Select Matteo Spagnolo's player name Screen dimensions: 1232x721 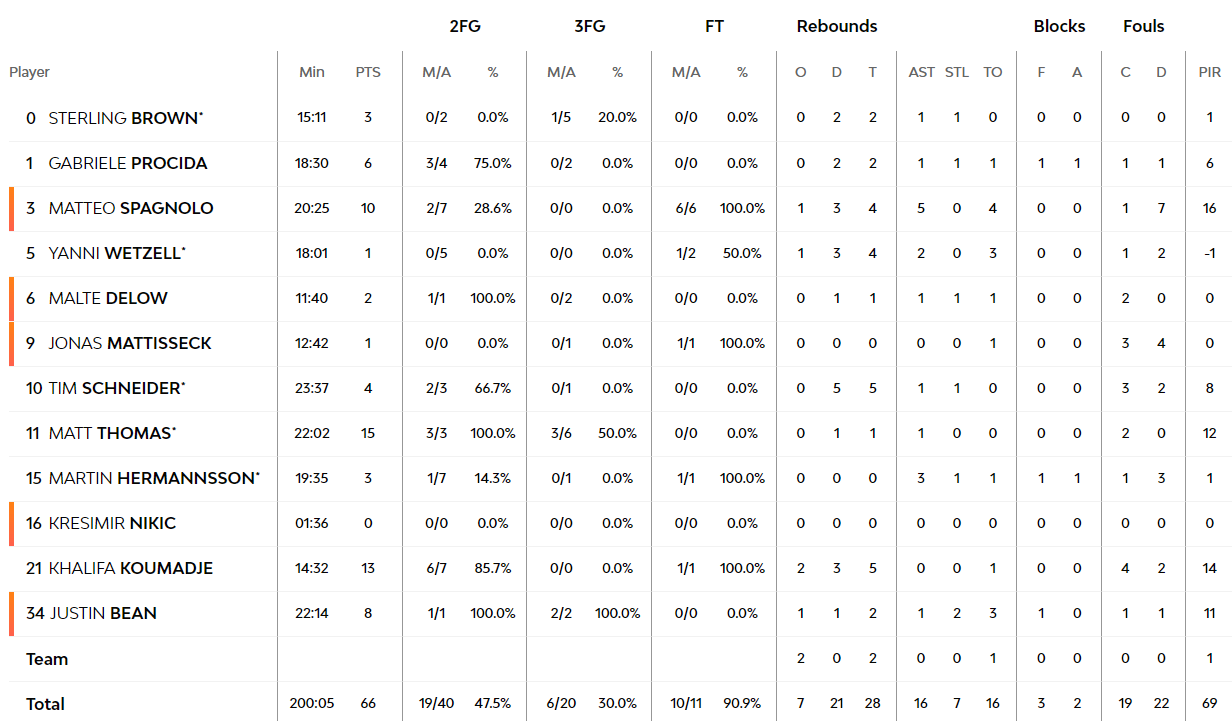point(131,208)
